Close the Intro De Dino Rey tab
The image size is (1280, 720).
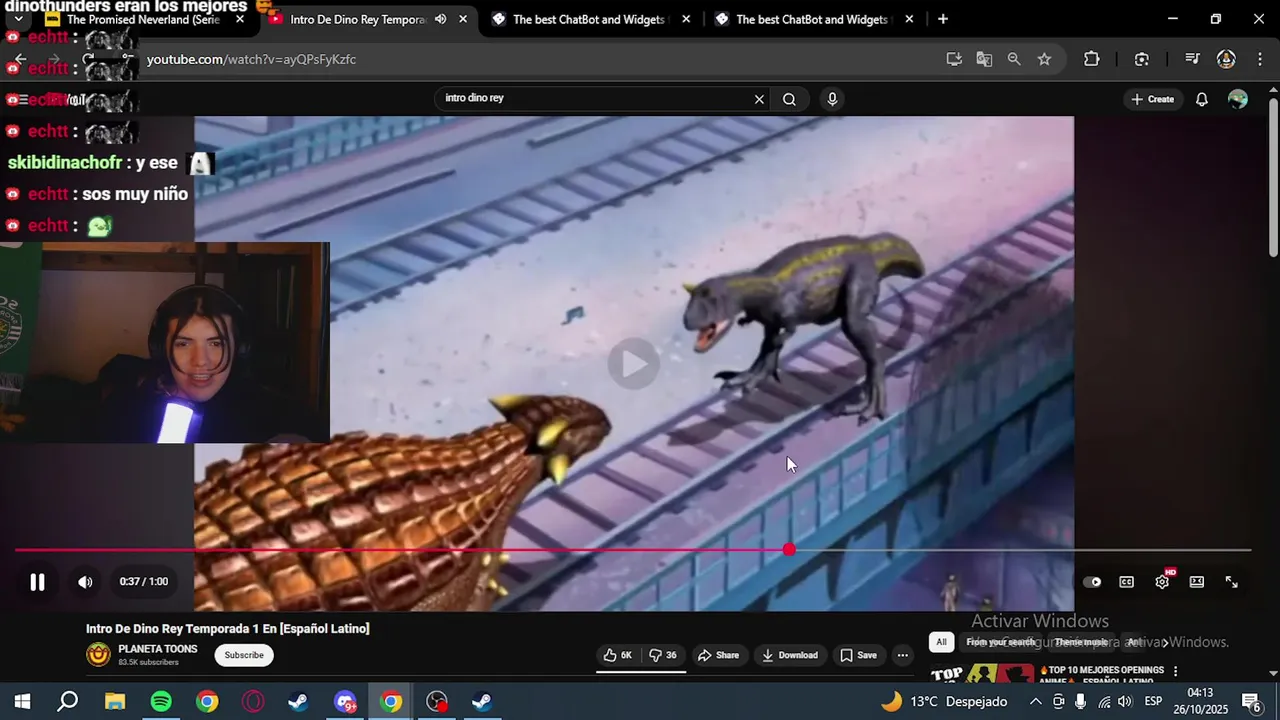(463, 19)
